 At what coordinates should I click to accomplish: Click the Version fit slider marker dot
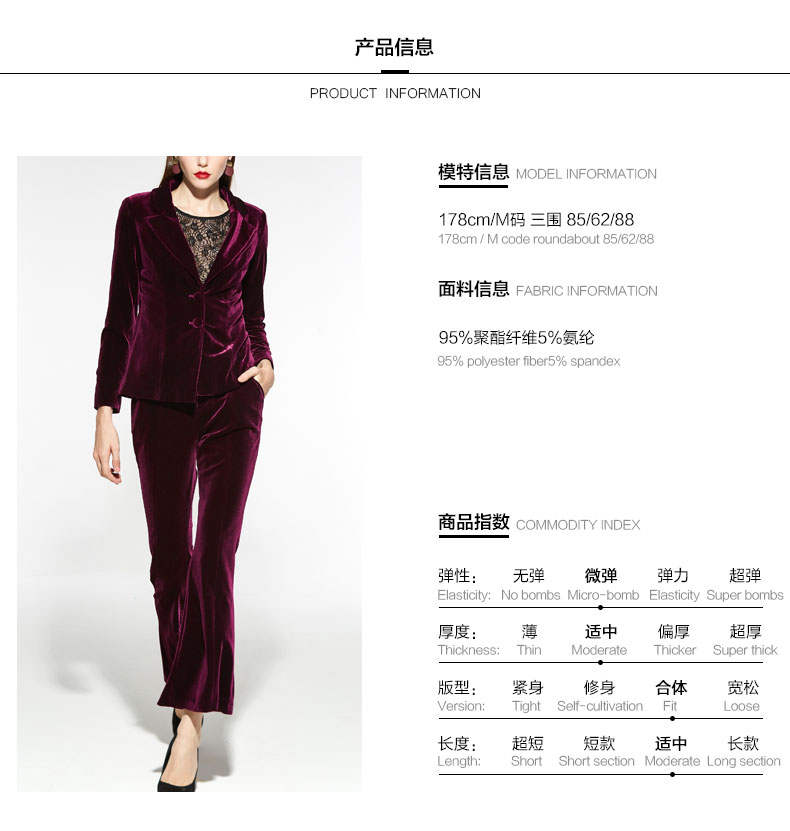point(672,719)
